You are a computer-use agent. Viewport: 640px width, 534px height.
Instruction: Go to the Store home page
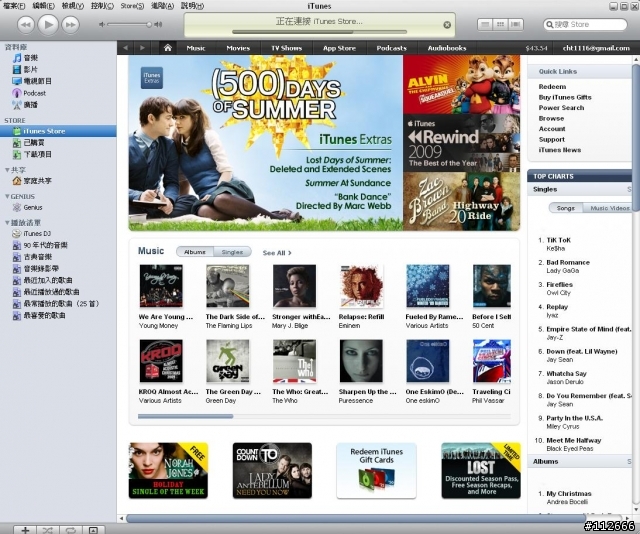tap(167, 48)
